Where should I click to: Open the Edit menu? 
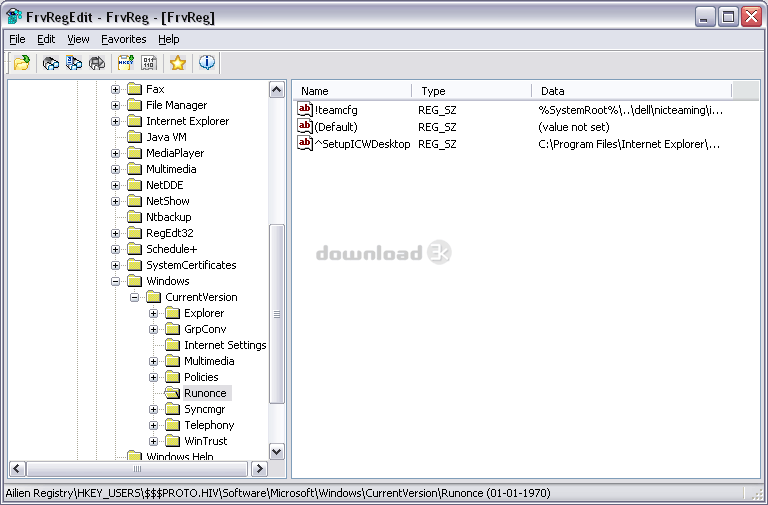[x=46, y=39]
